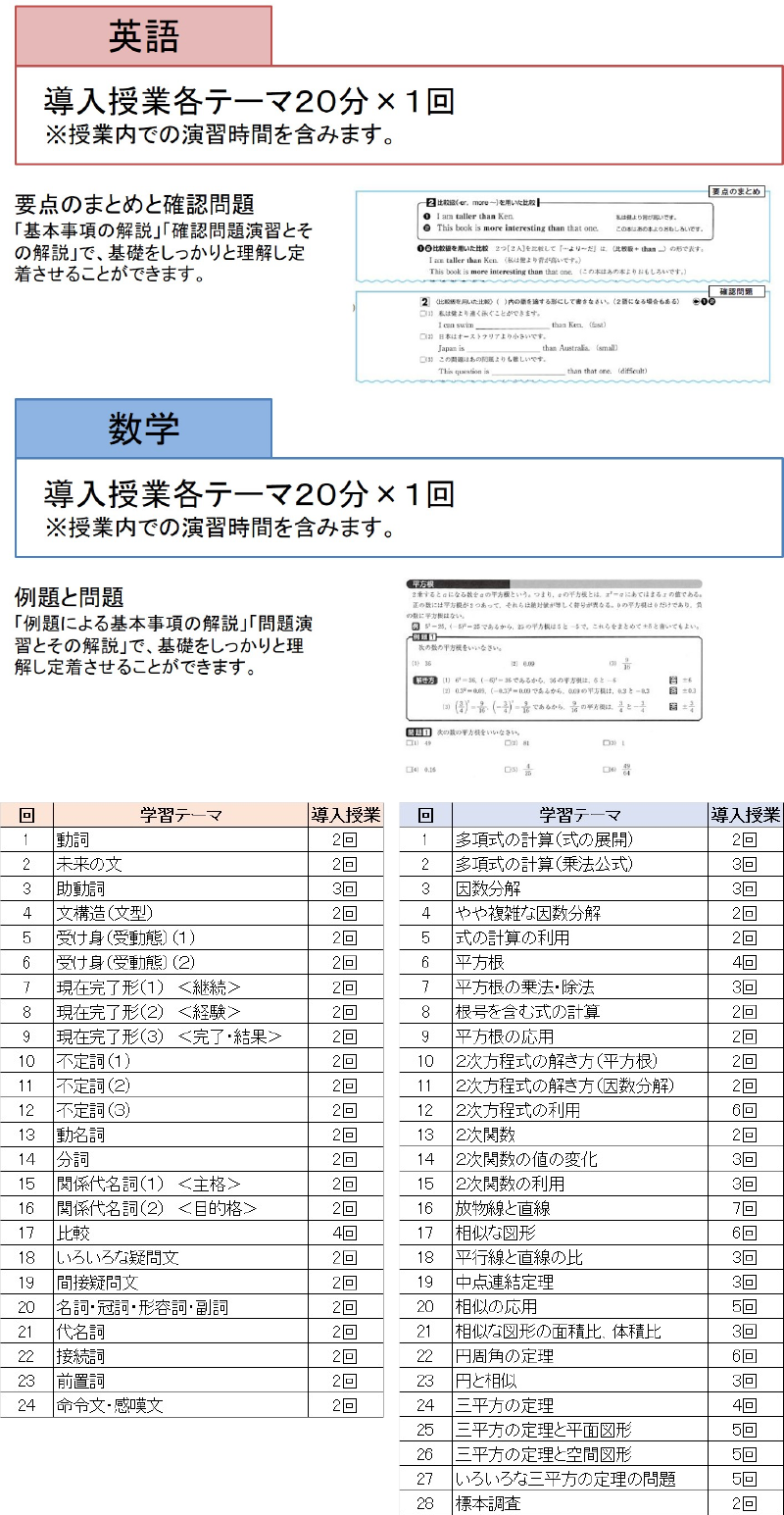This screenshot has height=1515, width=784.
Task: Click the 三平方の定理と空間図形 theme cell
Action: (x=580, y=1454)
